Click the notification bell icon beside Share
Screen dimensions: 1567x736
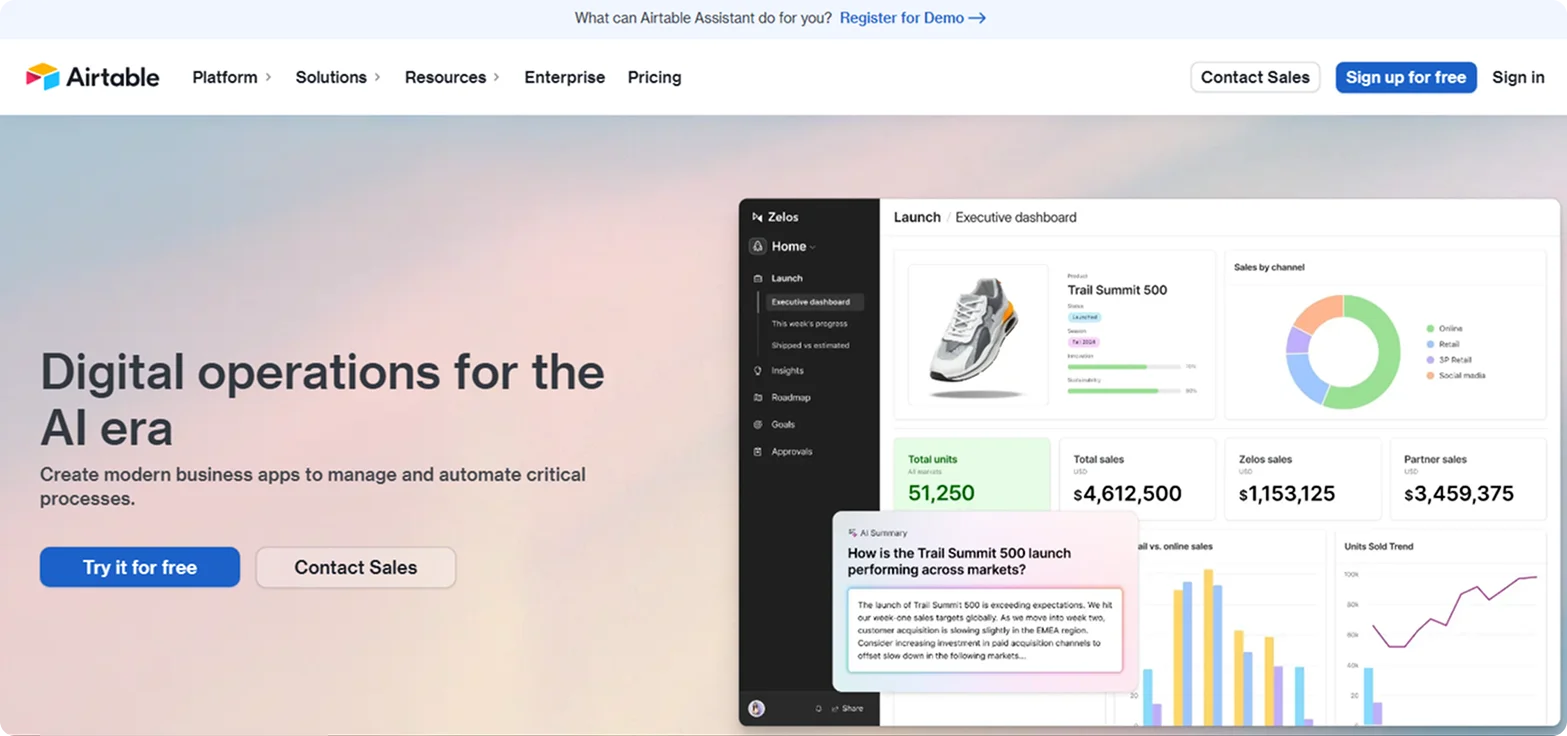pos(819,708)
